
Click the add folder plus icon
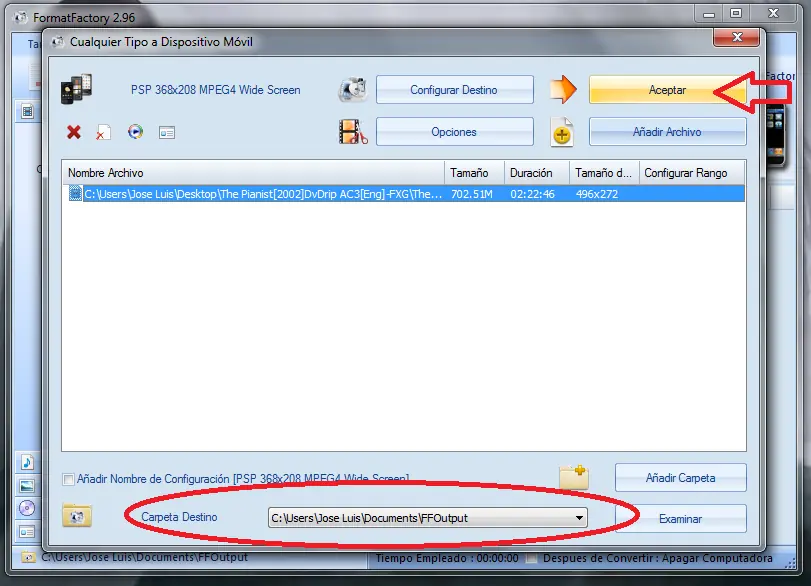click(574, 477)
